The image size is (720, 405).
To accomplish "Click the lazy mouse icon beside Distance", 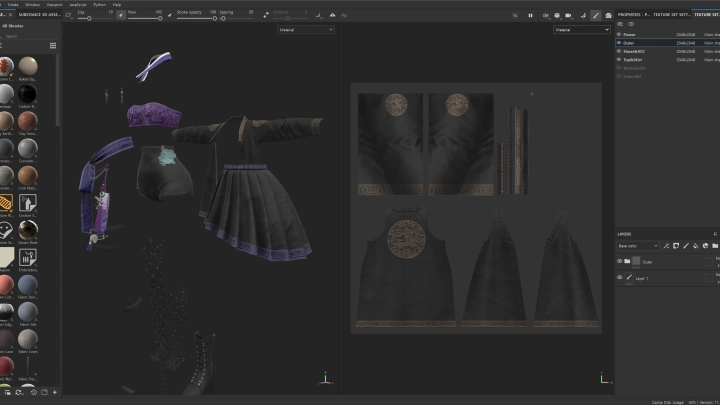I will [266, 15].
